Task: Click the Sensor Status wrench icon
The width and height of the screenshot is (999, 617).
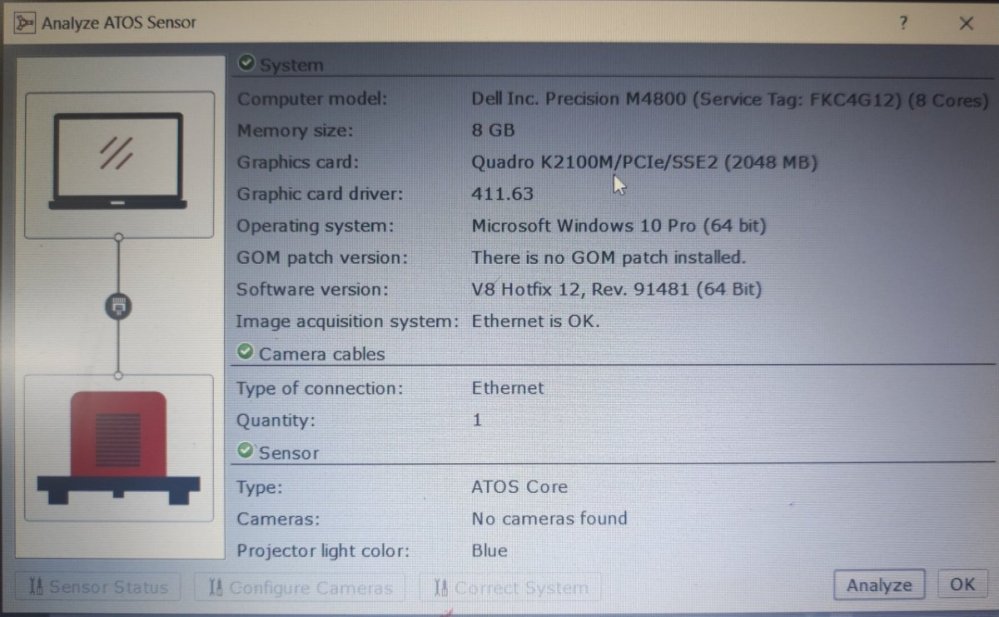Action: click(36, 586)
